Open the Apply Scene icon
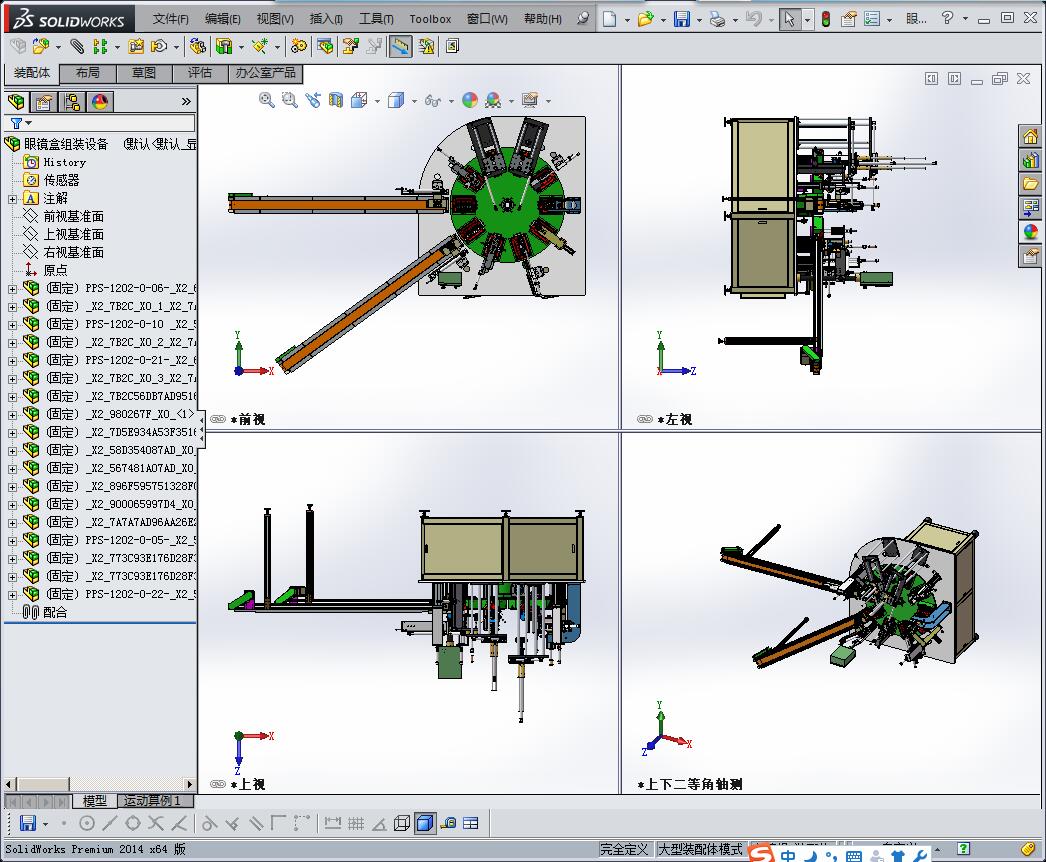This screenshot has width=1046, height=862. (494, 100)
